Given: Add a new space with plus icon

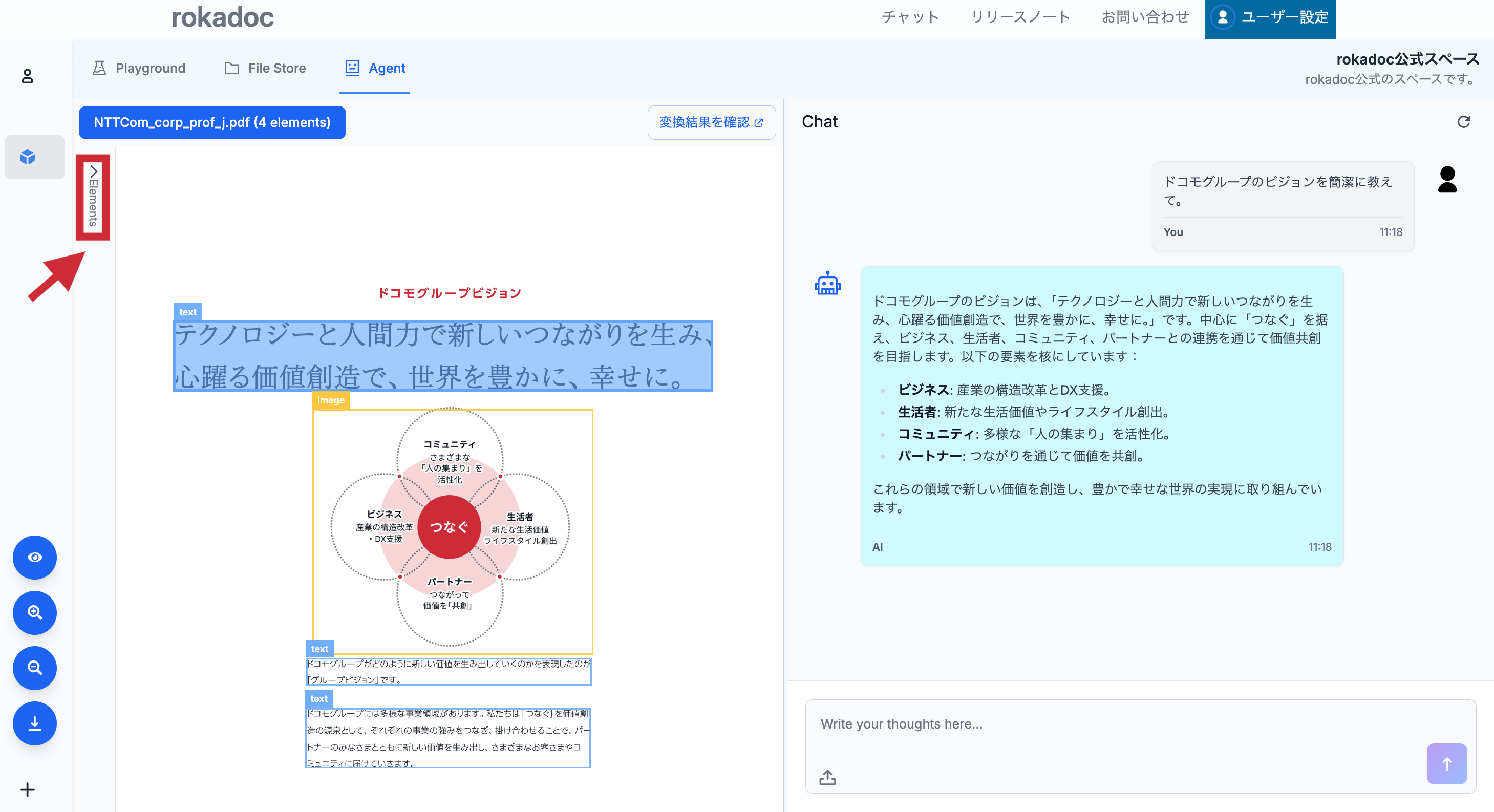Looking at the screenshot, I should (27, 789).
